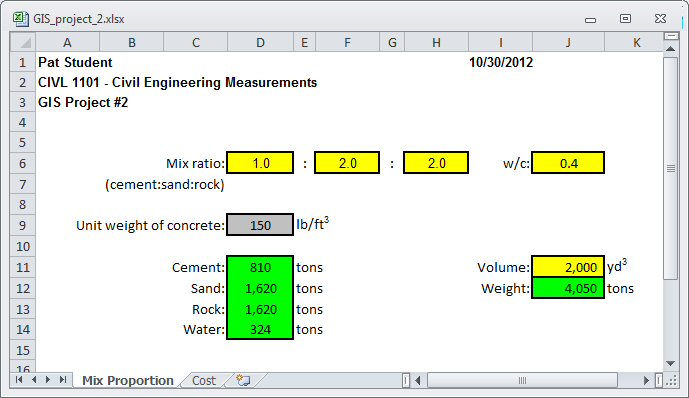The image size is (689, 398).
Task: Select the Water result cell 324
Action: (260, 329)
